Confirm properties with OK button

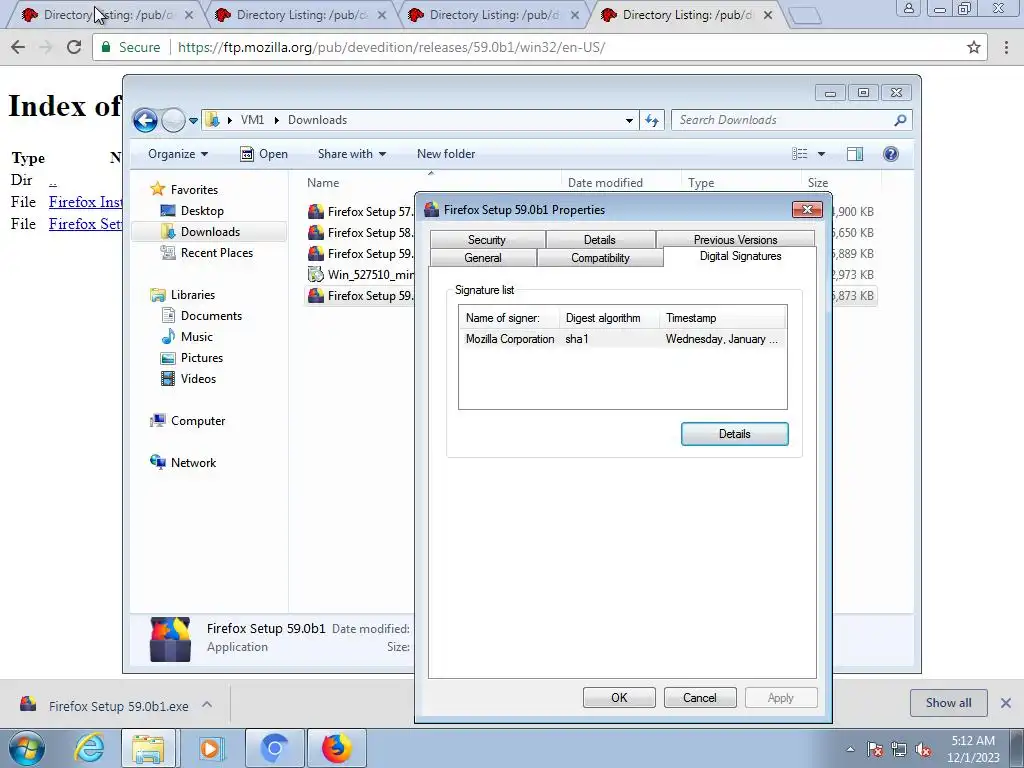point(619,697)
